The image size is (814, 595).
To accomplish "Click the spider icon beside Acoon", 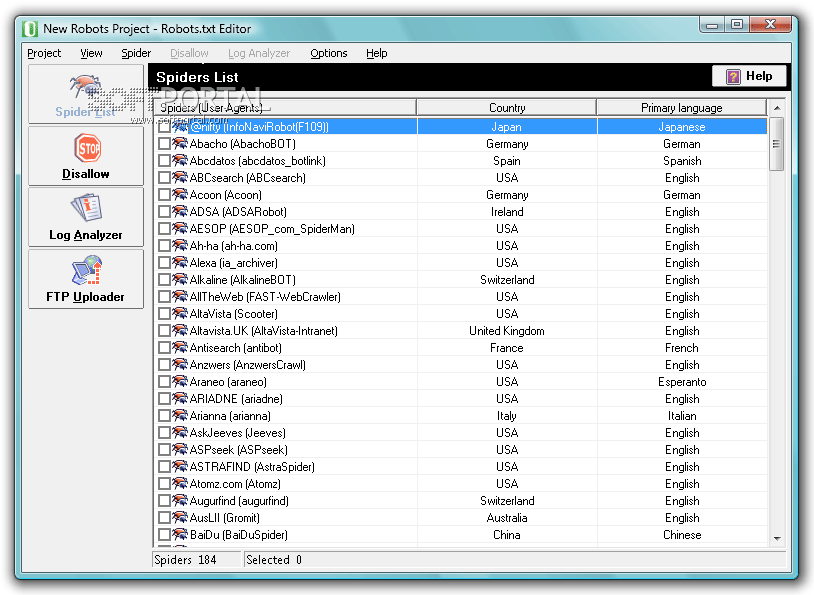I will pyautogui.click(x=180, y=195).
